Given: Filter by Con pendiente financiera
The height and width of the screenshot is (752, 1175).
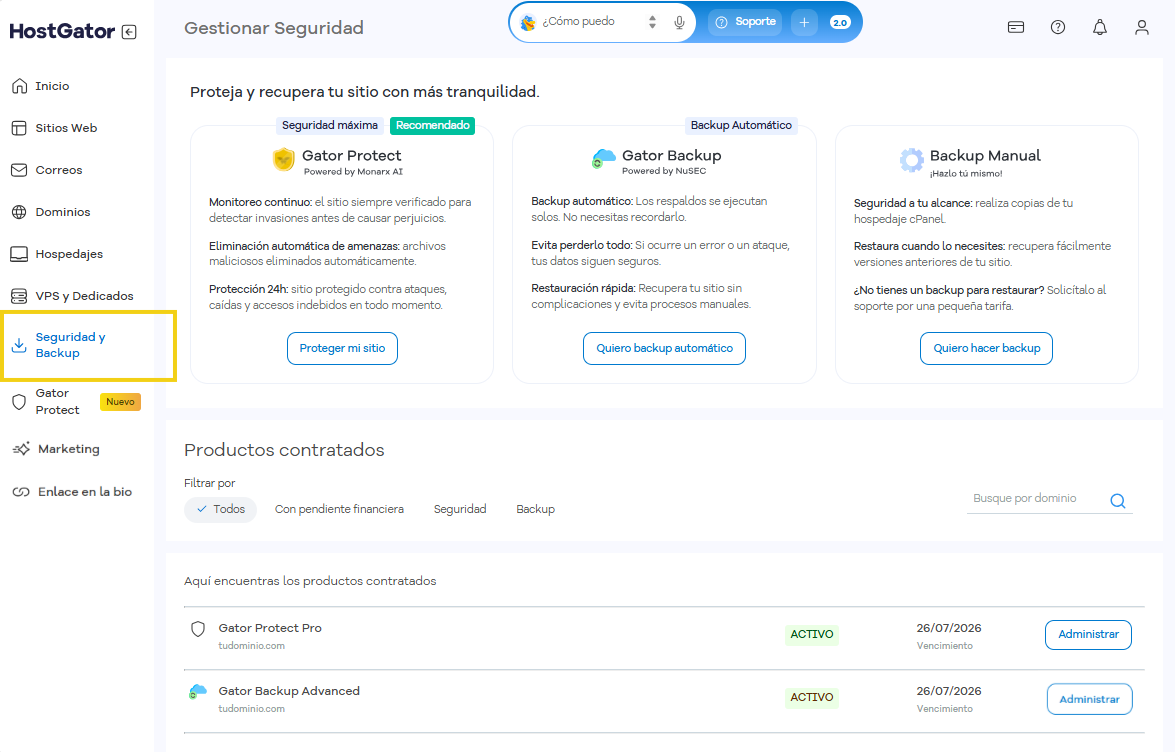Looking at the screenshot, I should coord(339,509).
